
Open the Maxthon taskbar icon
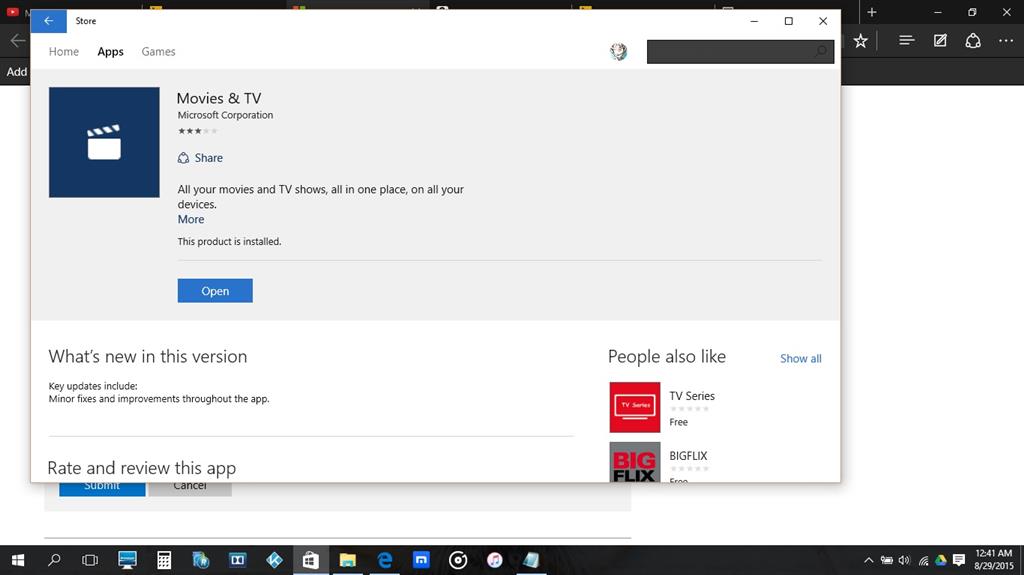(421, 560)
